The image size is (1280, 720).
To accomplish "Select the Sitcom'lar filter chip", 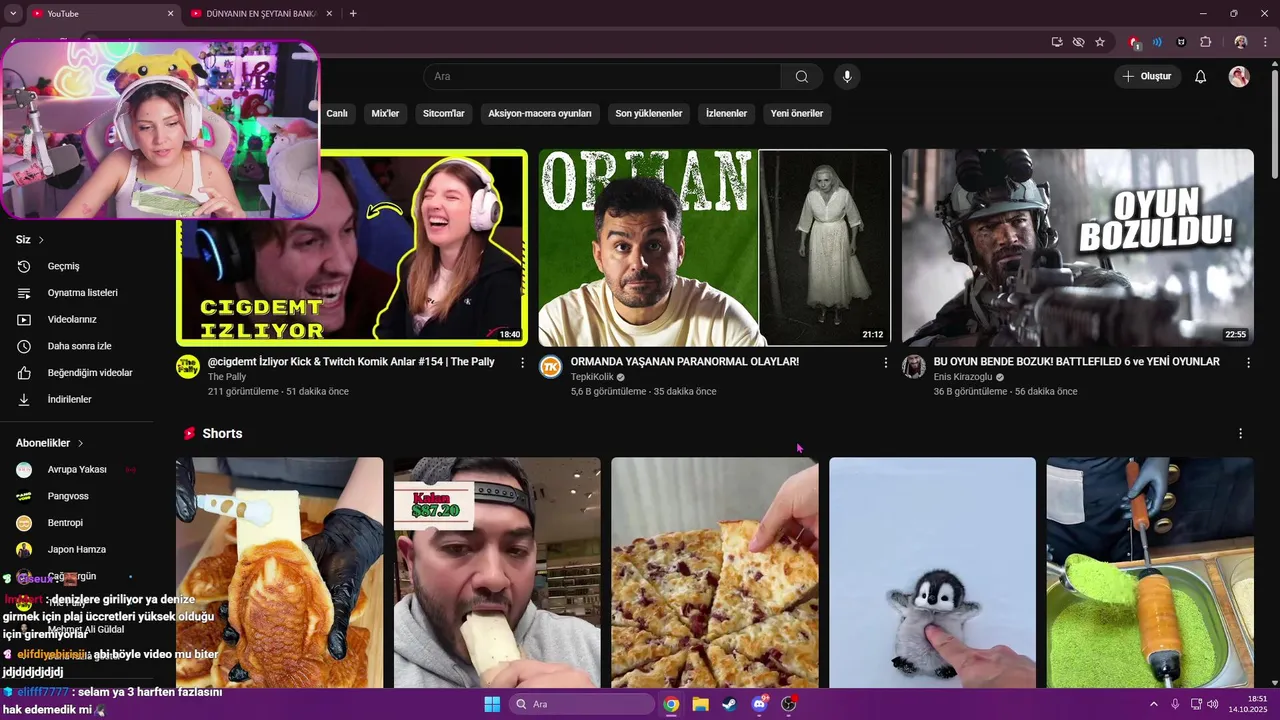I will [444, 114].
